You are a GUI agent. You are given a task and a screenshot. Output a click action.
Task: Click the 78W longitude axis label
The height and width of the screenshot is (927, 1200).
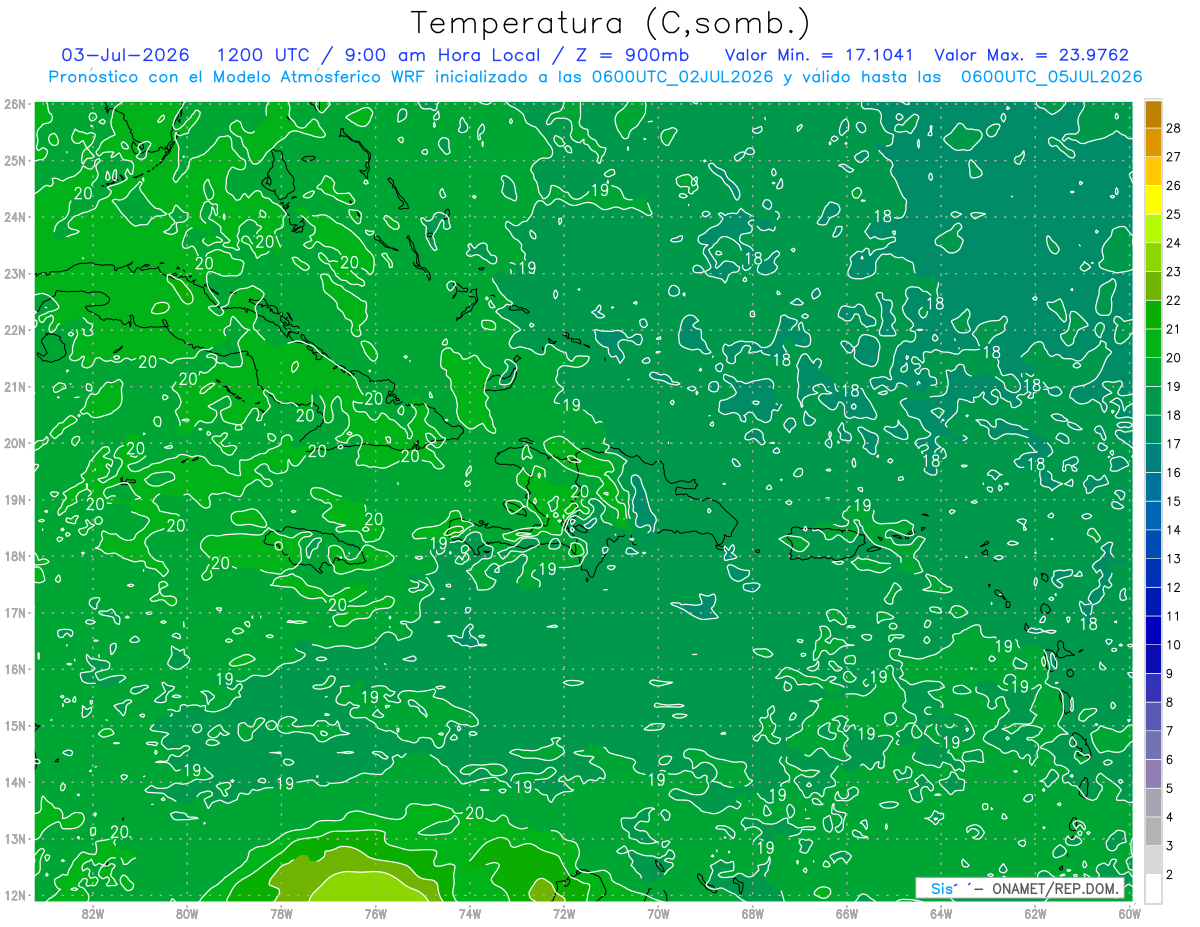coord(281,913)
